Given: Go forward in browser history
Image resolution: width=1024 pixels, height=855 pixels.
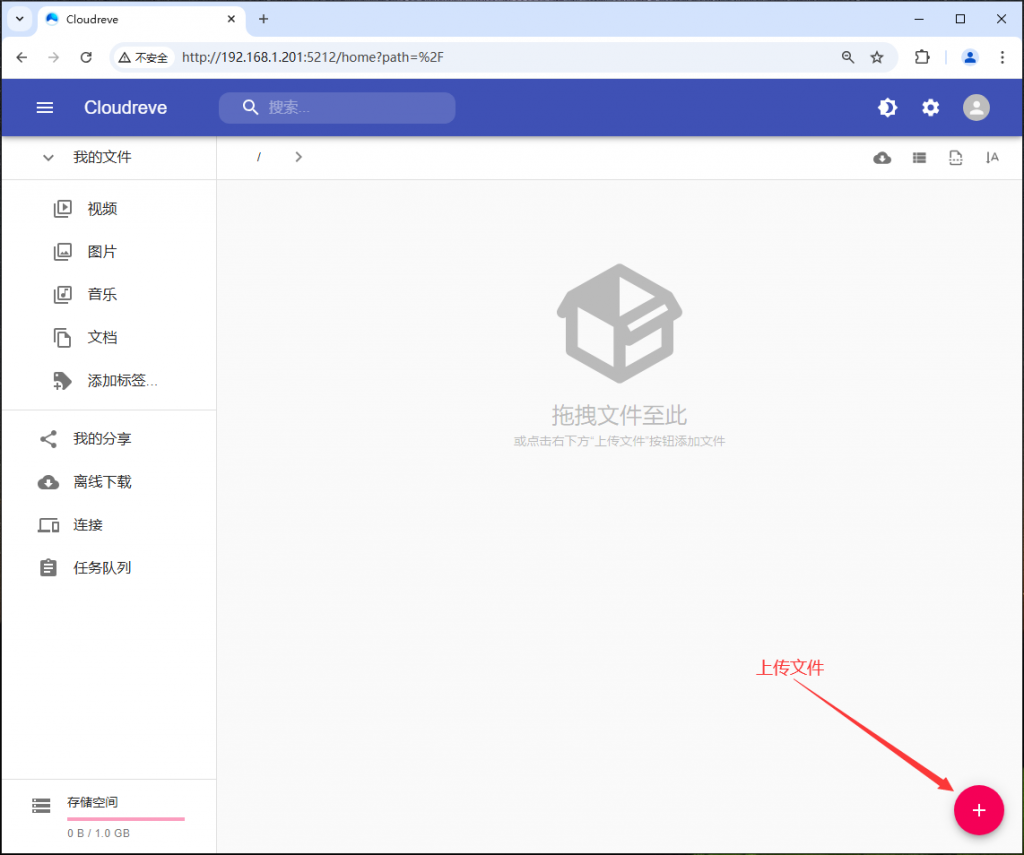Looking at the screenshot, I should pos(54,57).
